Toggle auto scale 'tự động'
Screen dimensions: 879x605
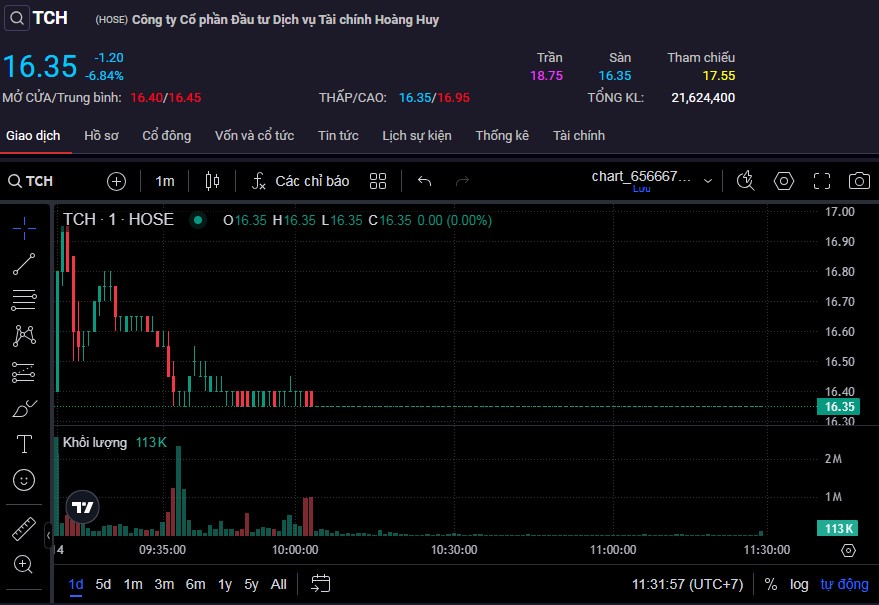coord(844,584)
